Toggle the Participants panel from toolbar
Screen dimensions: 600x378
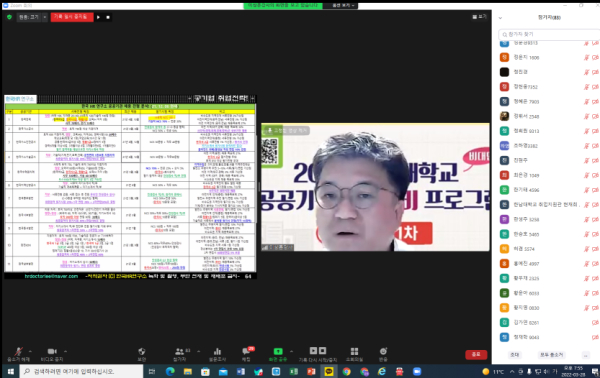180,354
